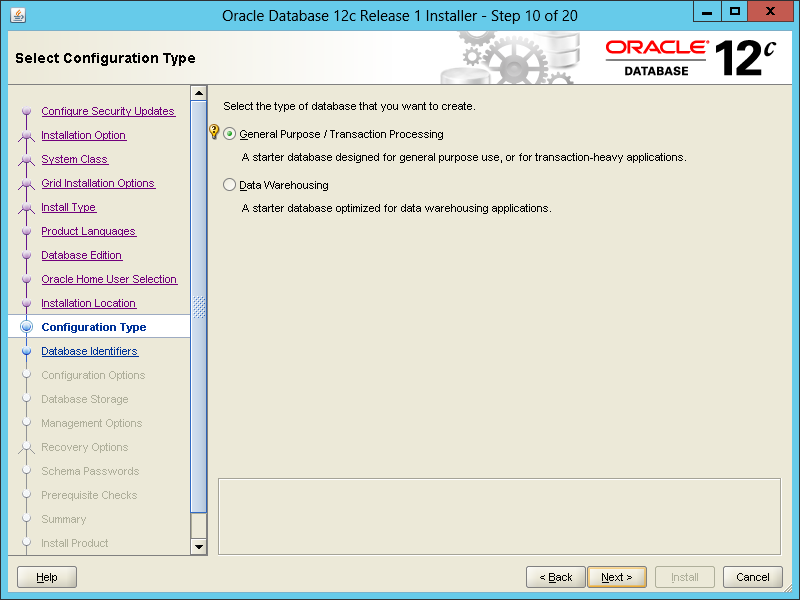This screenshot has height=600, width=800.
Task: Click the step list vertical scrollbar thumb
Action: pos(198,307)
